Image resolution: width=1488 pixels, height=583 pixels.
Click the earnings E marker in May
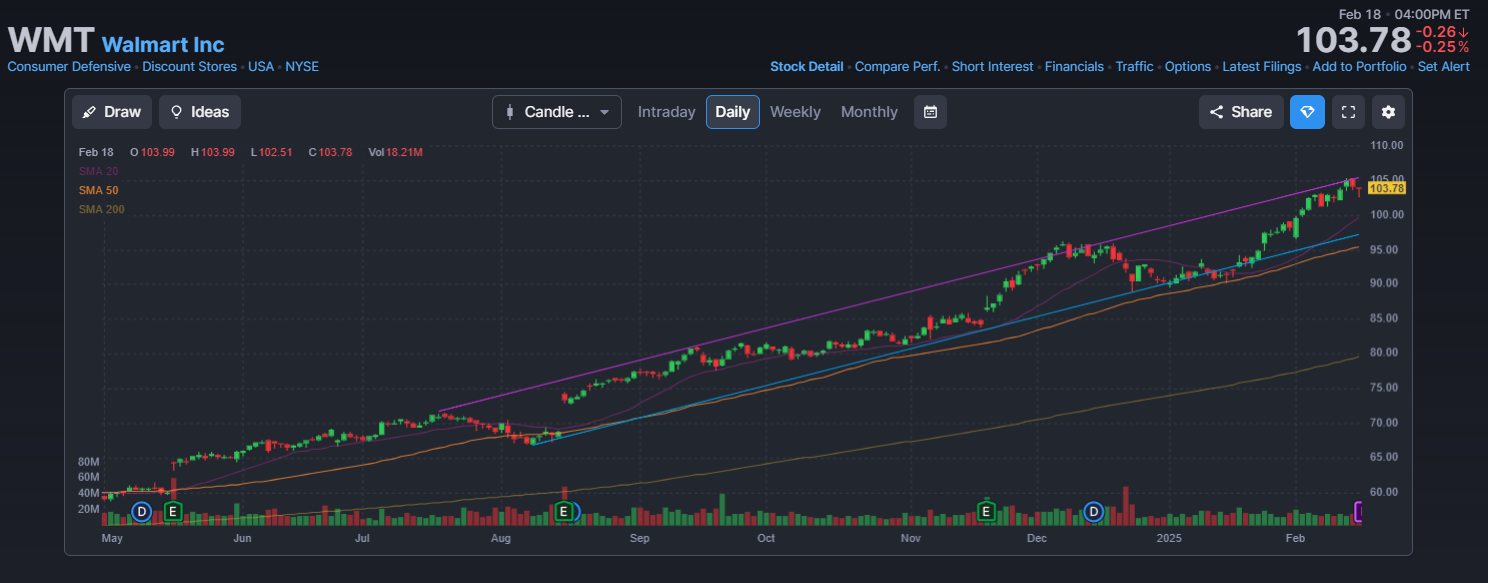tap(173, 512)
